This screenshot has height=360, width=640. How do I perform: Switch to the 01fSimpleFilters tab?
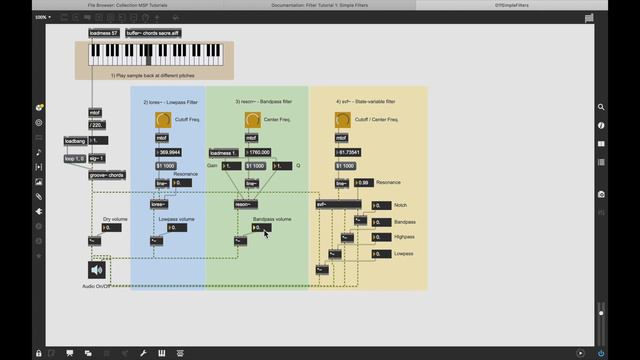click(511, 5)
